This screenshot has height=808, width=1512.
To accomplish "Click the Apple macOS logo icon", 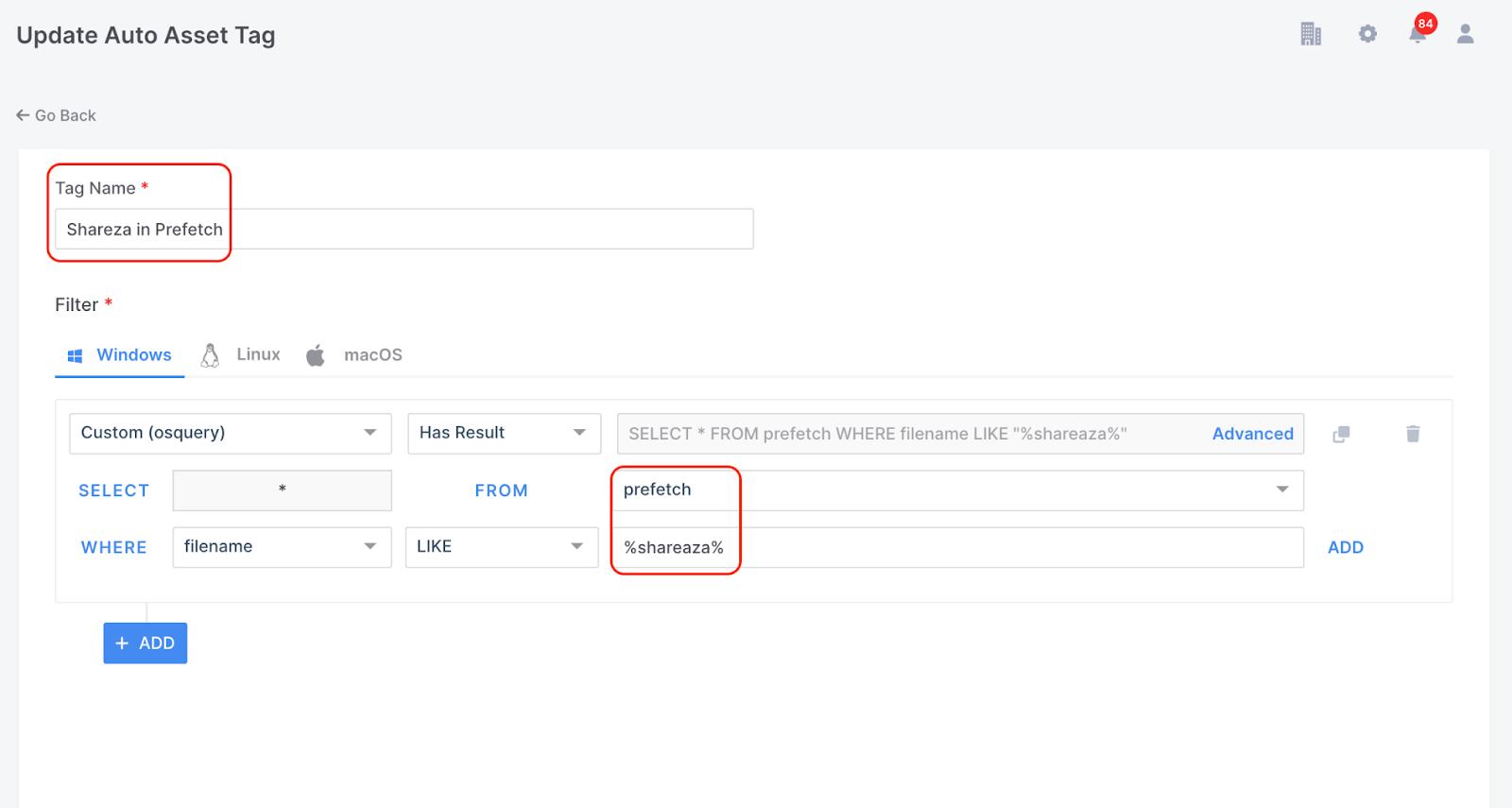I will point(316,355).
